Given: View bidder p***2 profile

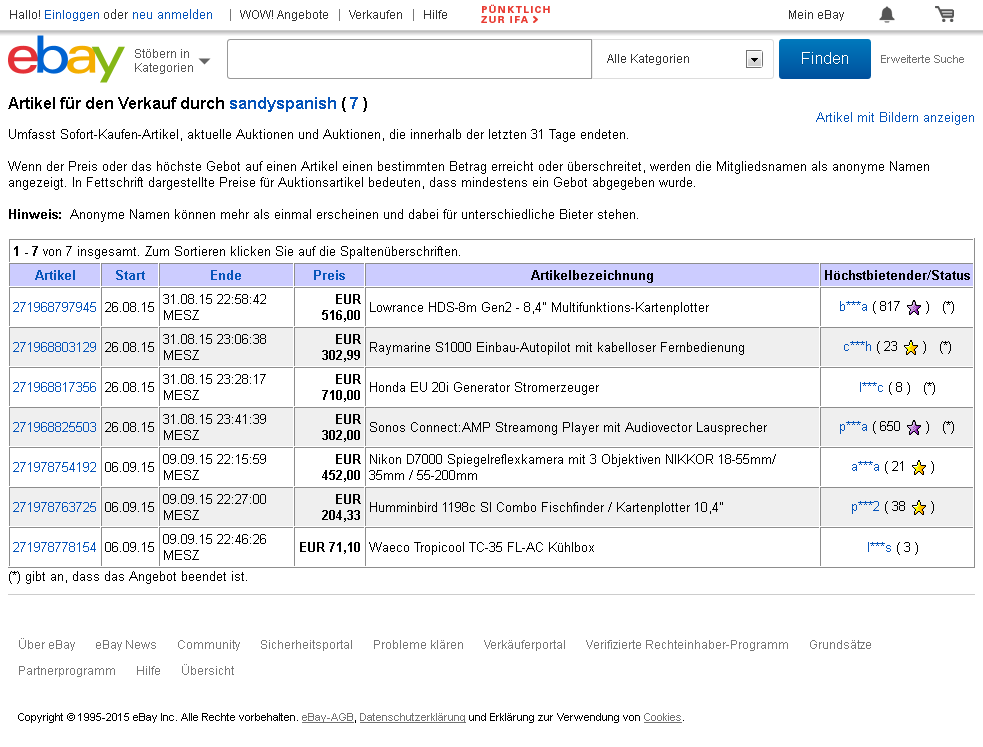Looking at the screenshot, I should pyautogui.click(x=865, y=507).
